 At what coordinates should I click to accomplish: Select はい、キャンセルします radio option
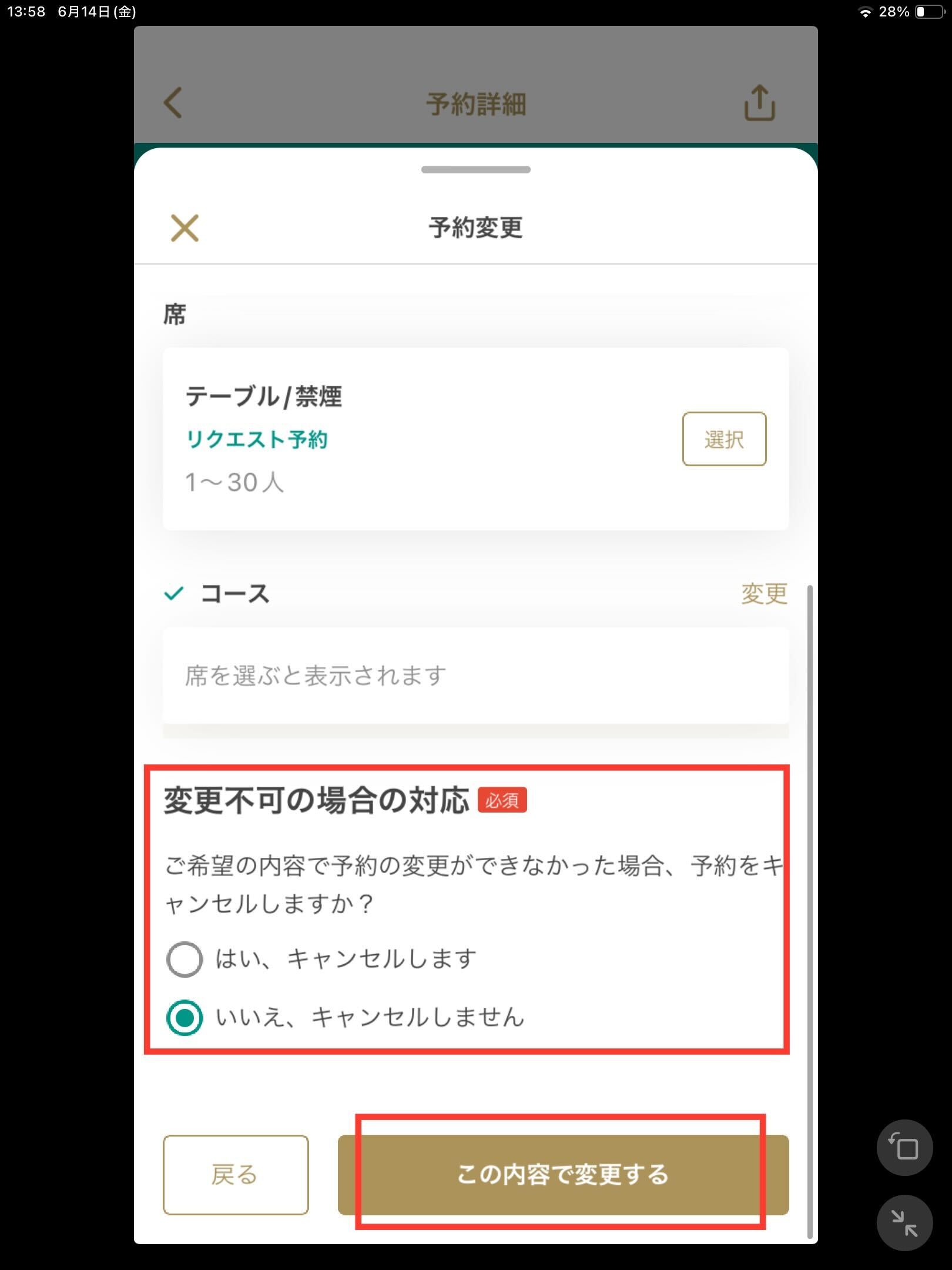pyautogui.click(x=185, y=960)
